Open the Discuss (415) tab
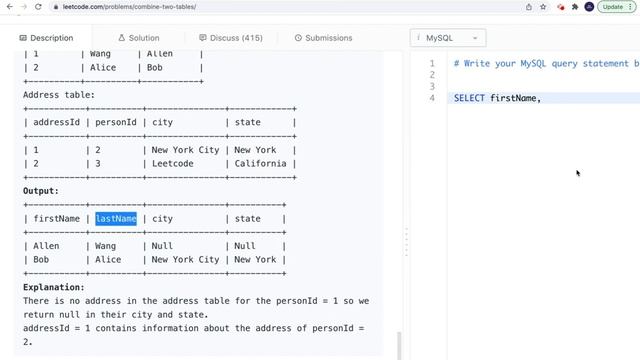The image size is (640, 360). 231,38
